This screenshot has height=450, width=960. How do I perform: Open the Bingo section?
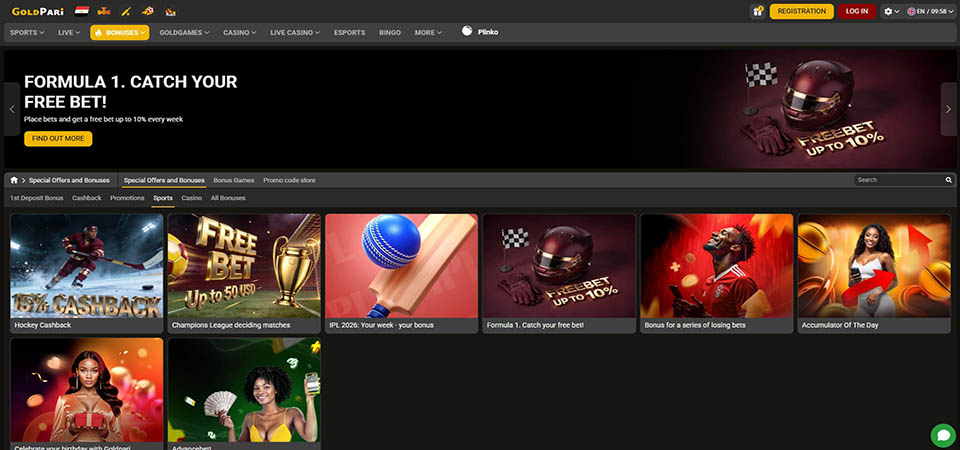point(390,32)
